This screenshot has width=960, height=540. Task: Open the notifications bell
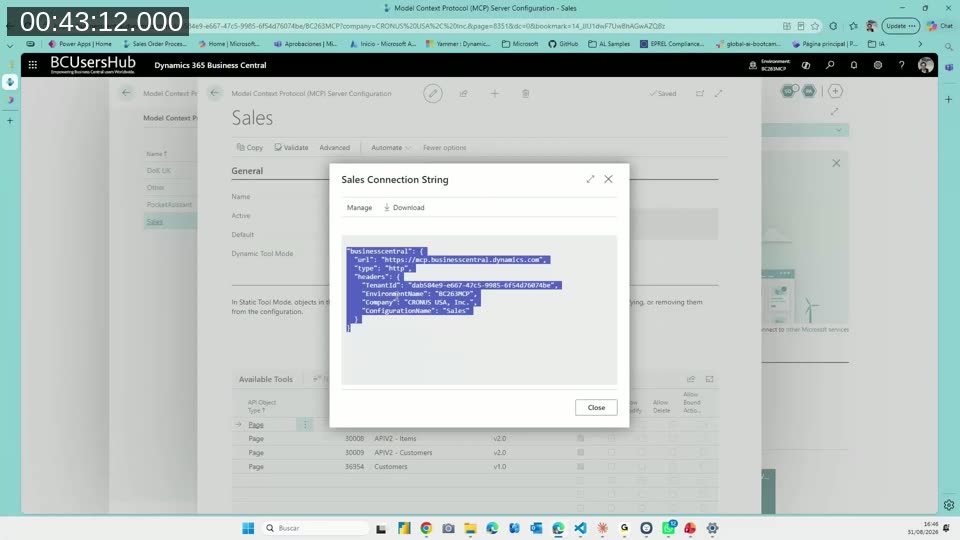pos(854,65)
